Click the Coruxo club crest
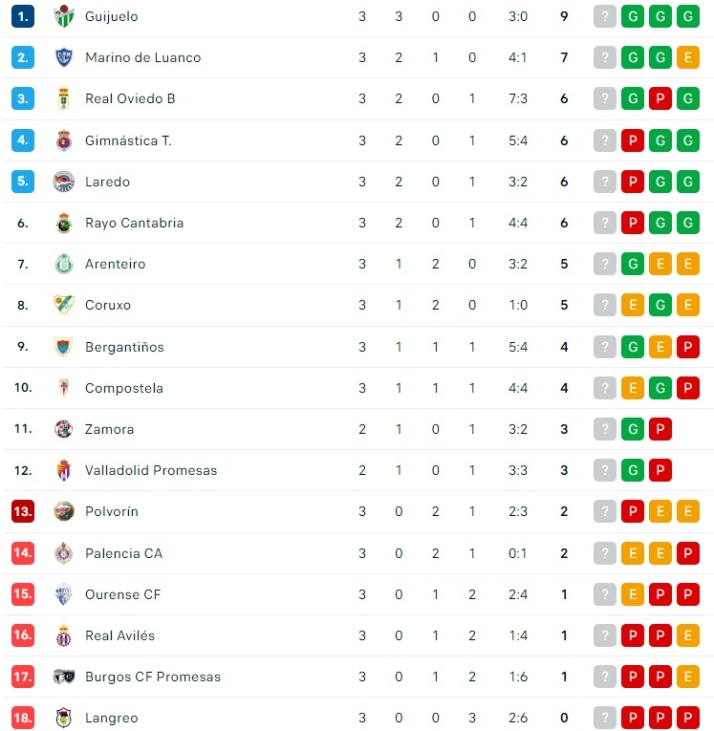The height and width of the screenshot is (731, 714). click(x=64, y=305)
